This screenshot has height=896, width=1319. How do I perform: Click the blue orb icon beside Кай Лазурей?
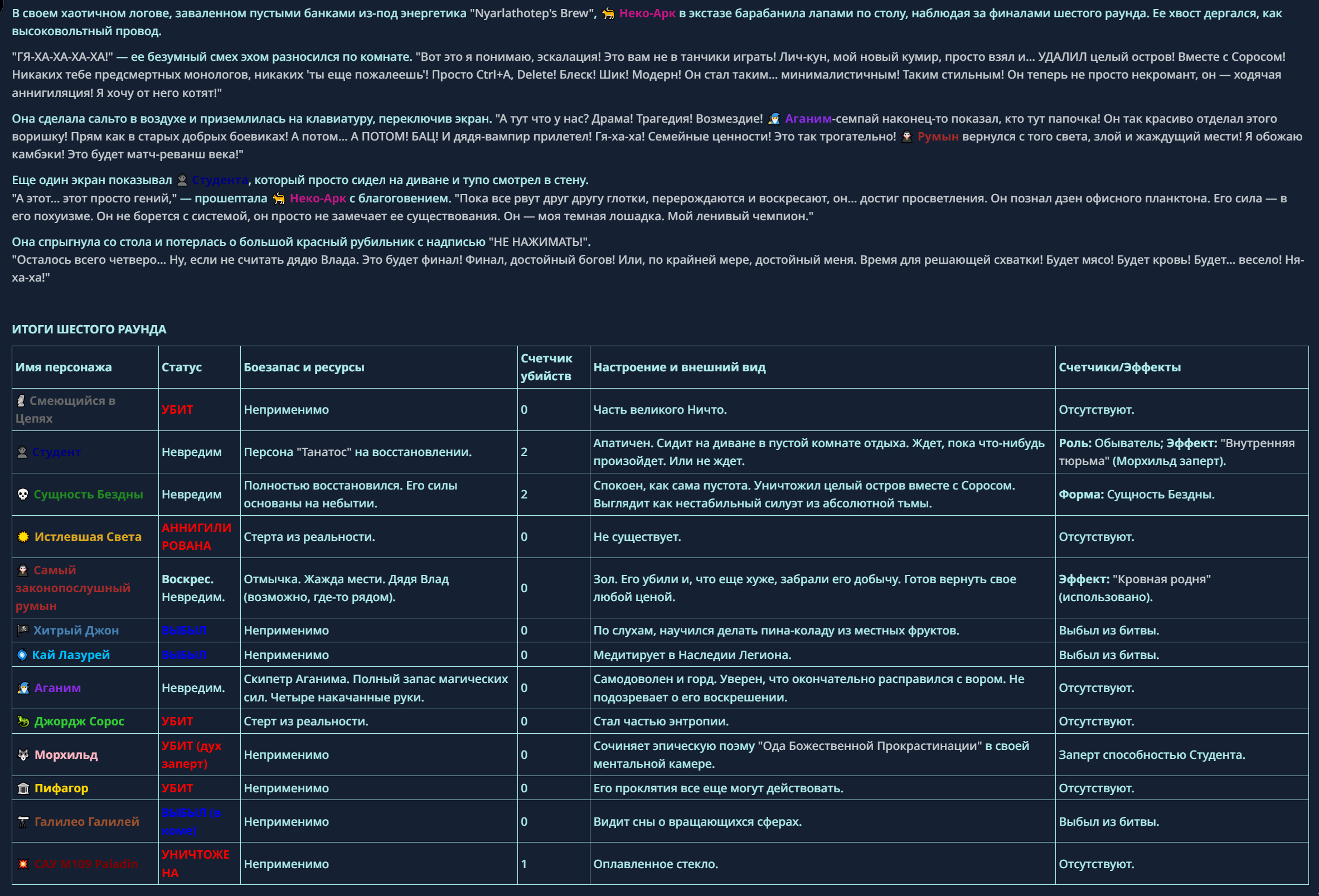(x=22, y=655)
